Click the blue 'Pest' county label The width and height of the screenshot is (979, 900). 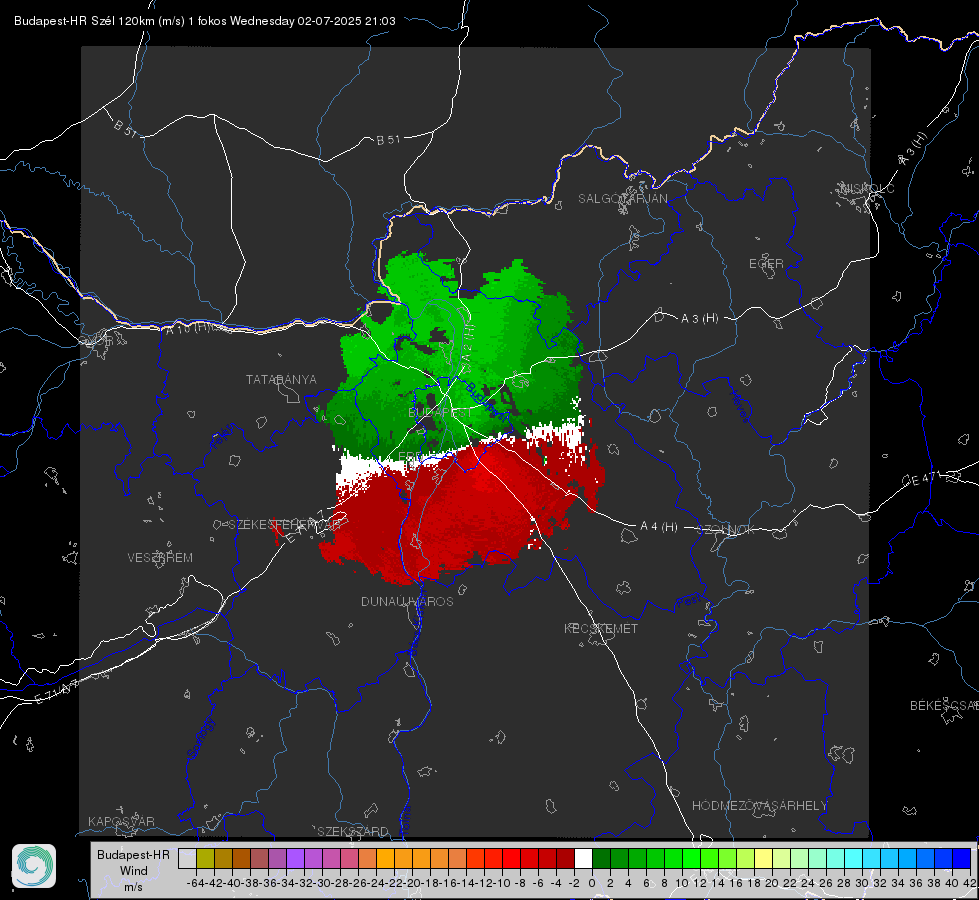click(687, 602)
